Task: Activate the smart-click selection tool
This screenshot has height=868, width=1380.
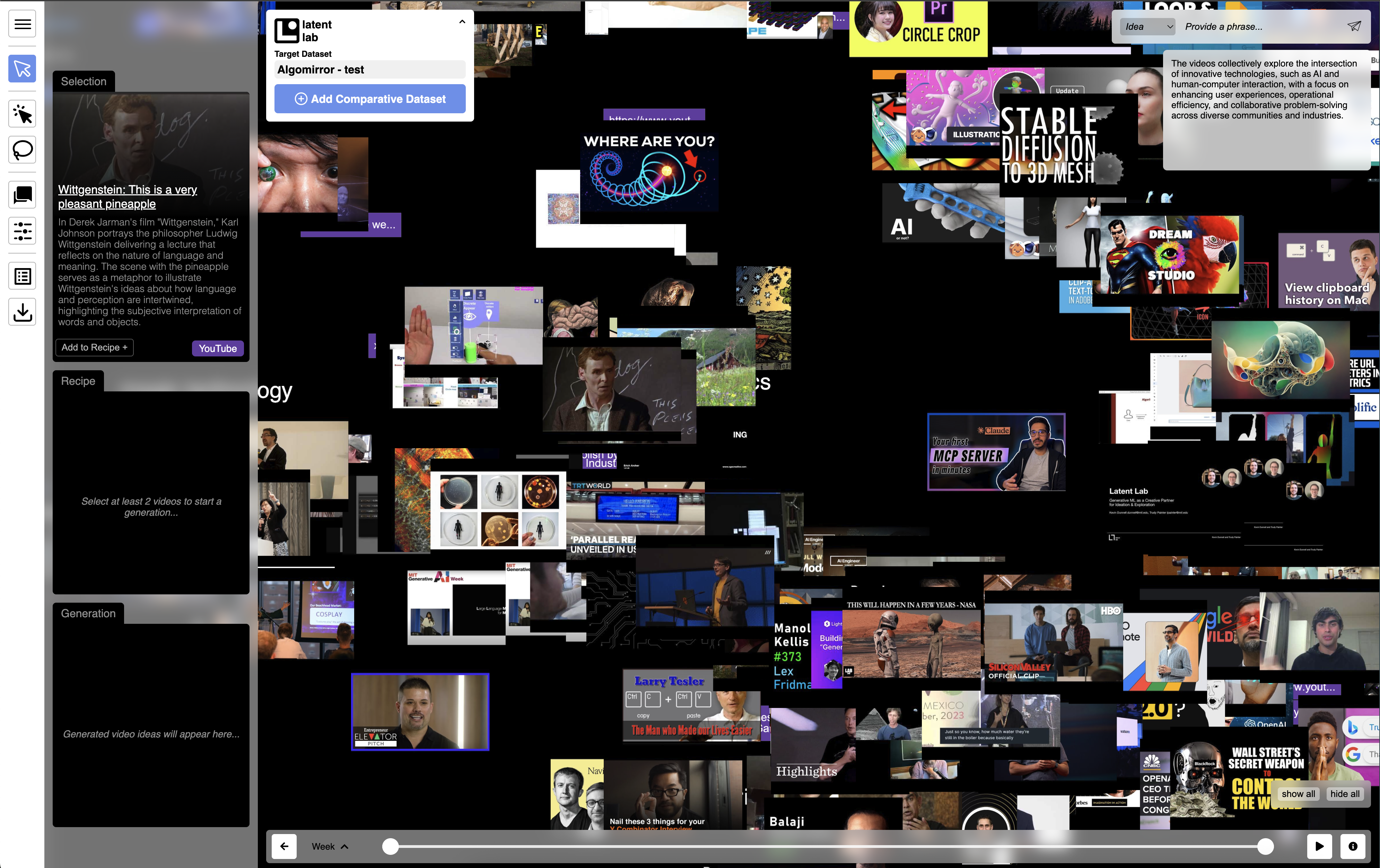Action: click(x=22, y=114)
